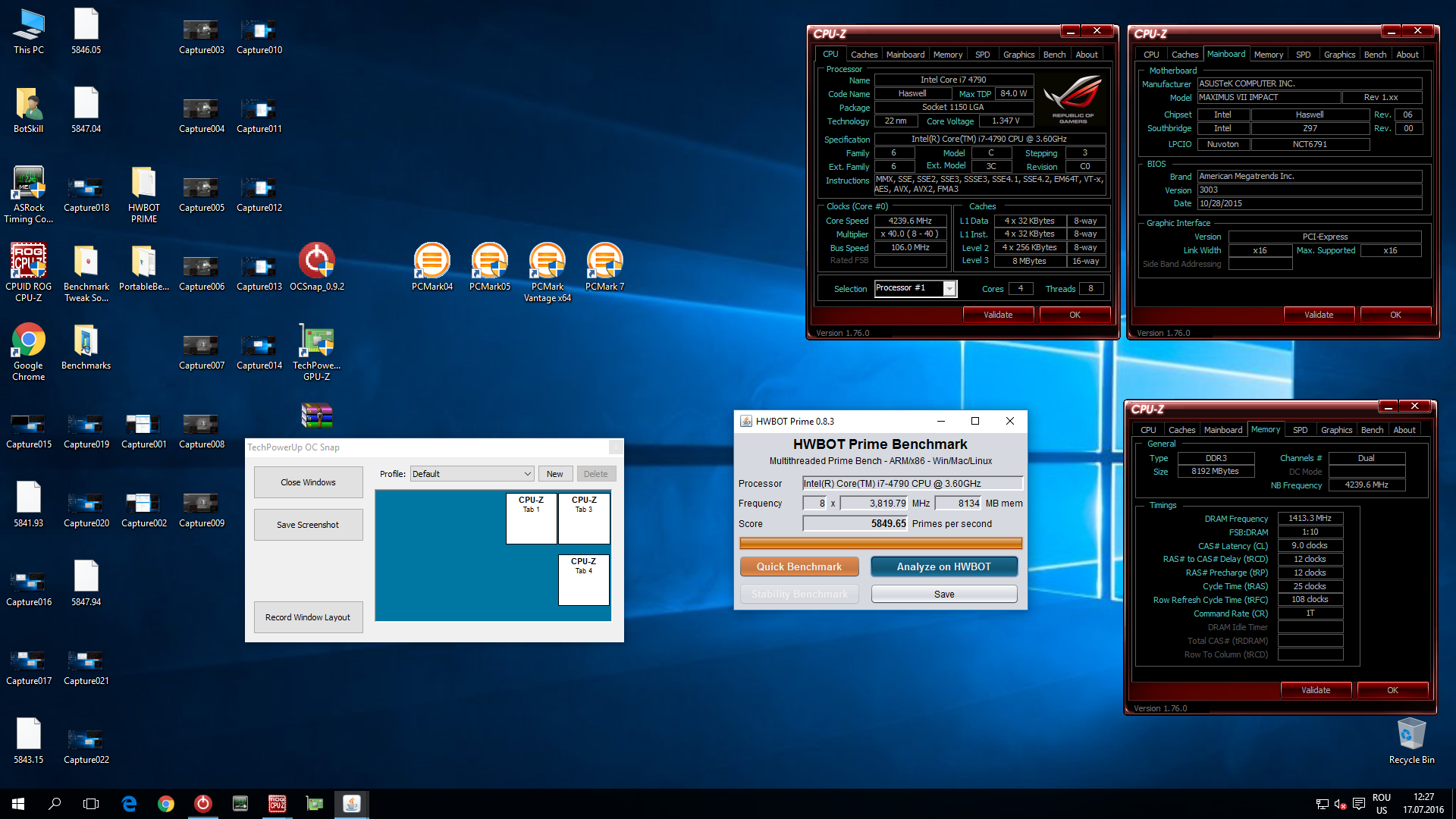Viewport: 1456px width, 819px height.
Task: Click Validate in the CPU tab window
Action: [998, 315]
